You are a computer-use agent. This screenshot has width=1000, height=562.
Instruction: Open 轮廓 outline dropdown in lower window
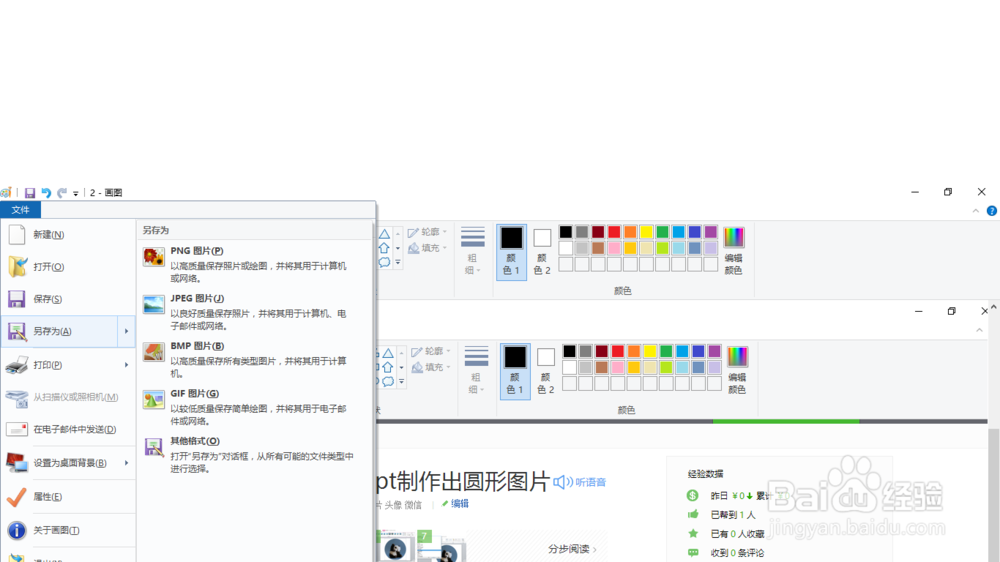coord(431,351)
